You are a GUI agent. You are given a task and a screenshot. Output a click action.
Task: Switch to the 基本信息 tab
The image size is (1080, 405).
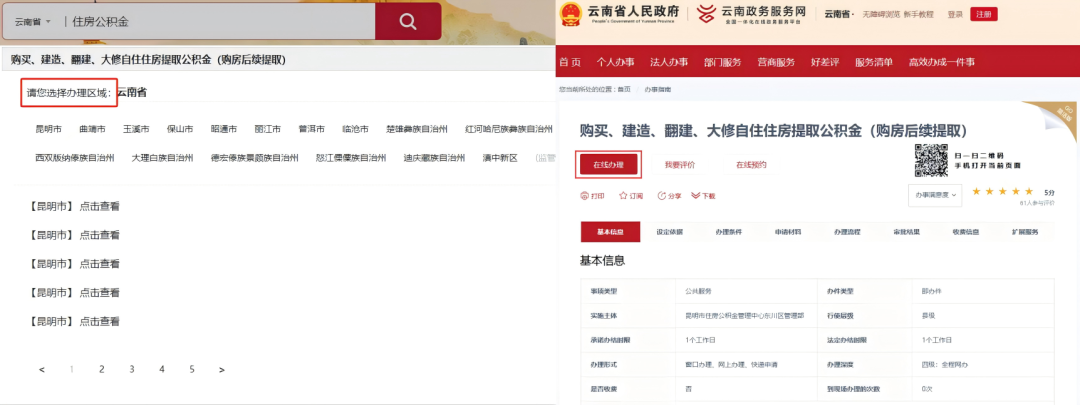point(610,232)
